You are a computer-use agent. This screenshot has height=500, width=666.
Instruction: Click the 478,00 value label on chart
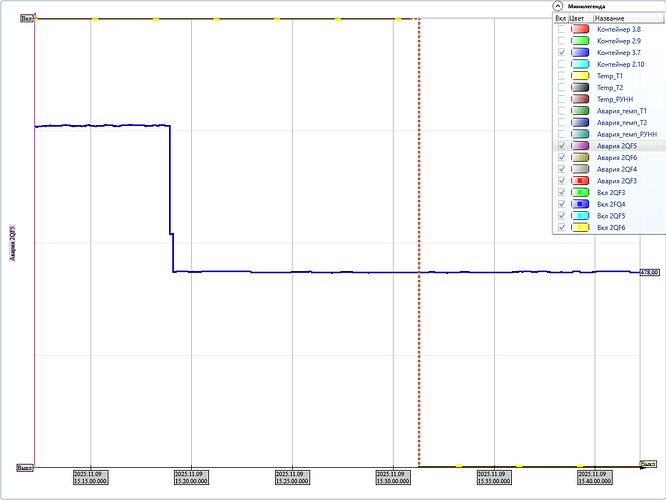(648, 272)
